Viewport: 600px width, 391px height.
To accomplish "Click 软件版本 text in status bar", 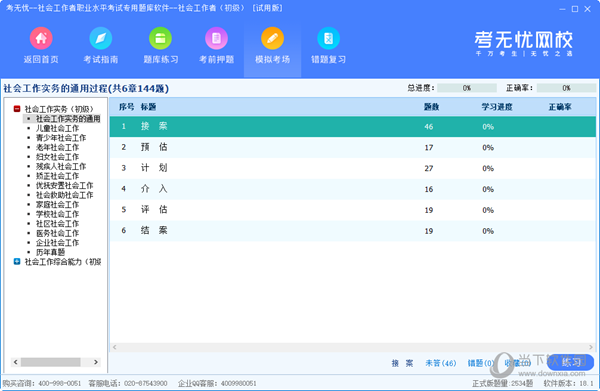I will point(568,383).
